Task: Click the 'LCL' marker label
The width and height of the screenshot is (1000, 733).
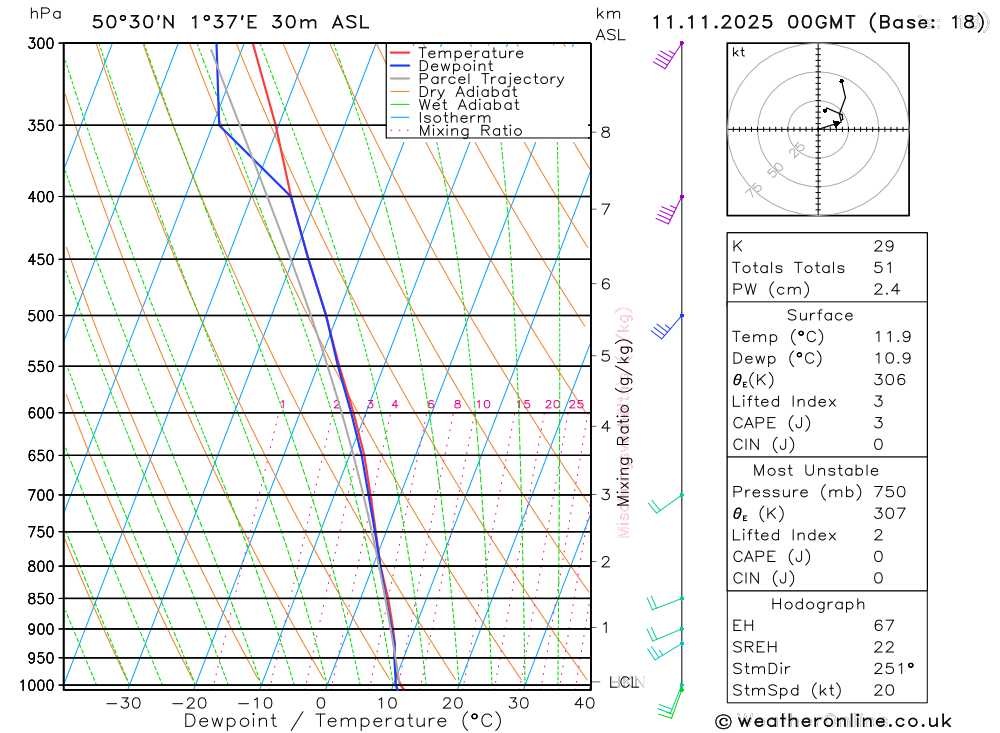Action: [x=624, y=683]
